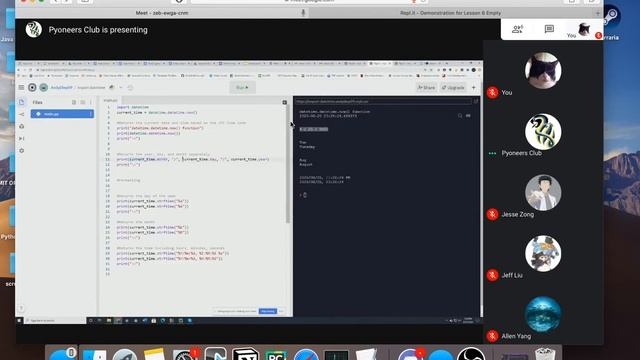
Task: Select the Files icon in the Repl.it sidebar
Action: (x=22, y=102)
